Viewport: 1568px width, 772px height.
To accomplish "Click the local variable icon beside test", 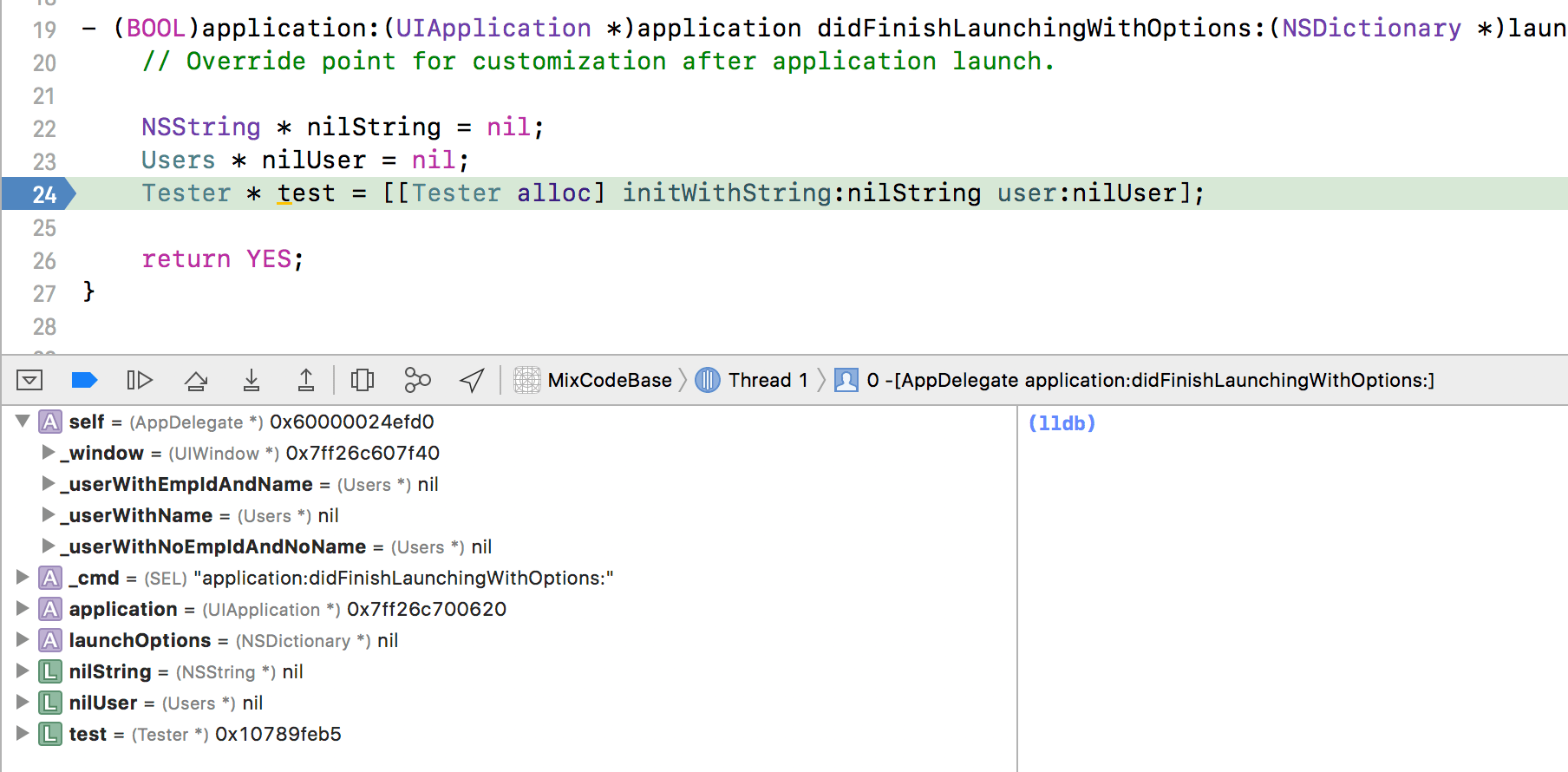I will [50, 734].
